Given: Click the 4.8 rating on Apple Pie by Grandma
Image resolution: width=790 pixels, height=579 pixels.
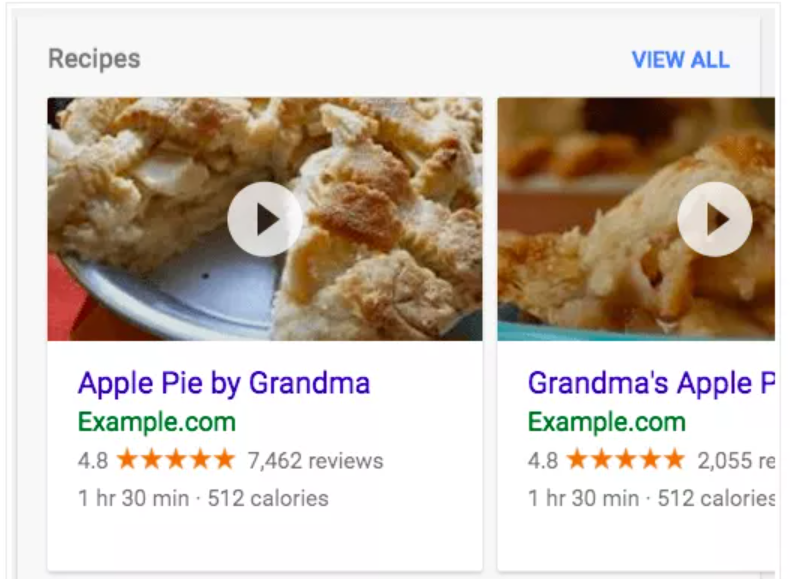Looking at the screenshot, I should pyautogui.click(x=93, y=461).
